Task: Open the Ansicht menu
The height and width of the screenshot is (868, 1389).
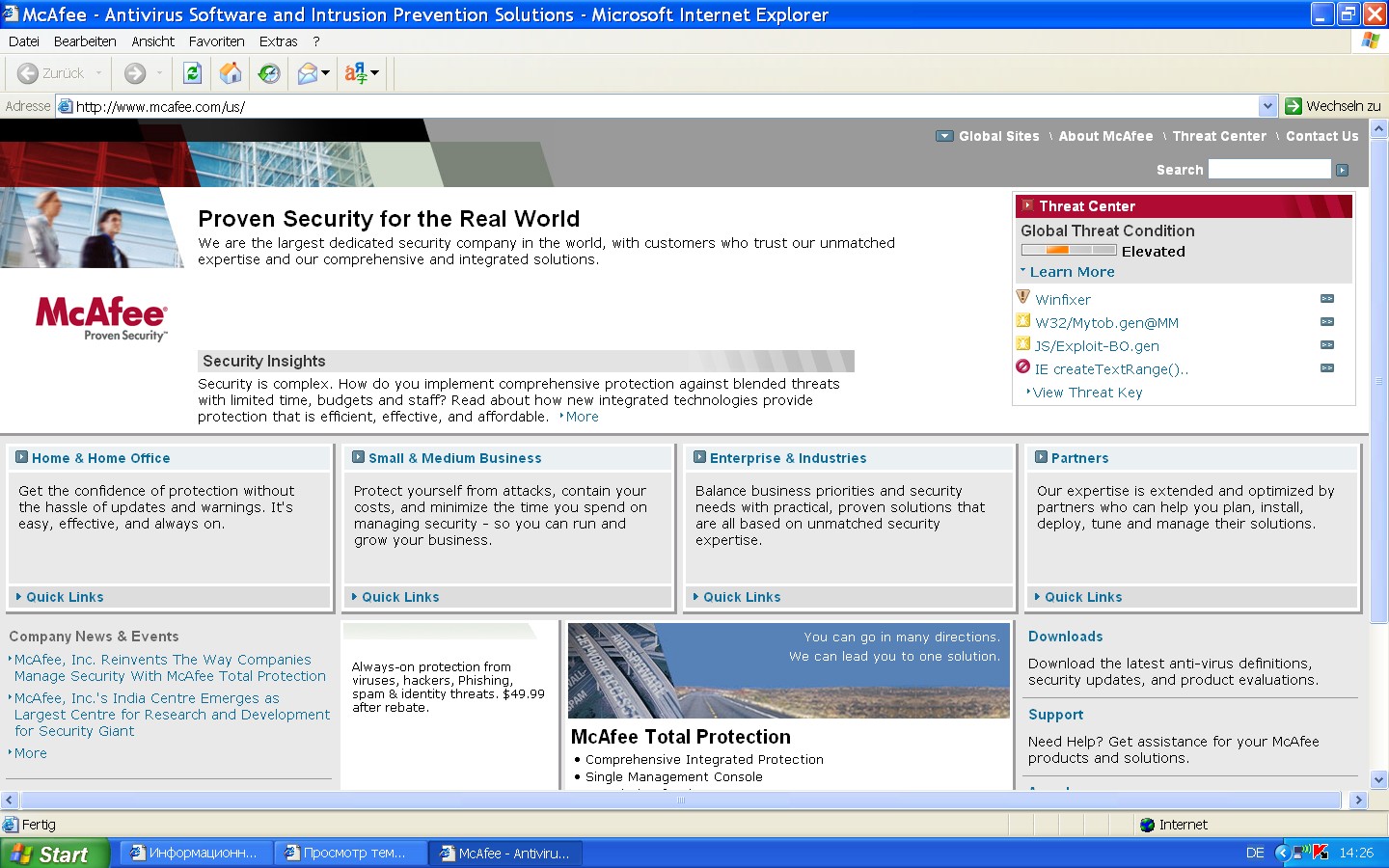Action: (153, 41)
